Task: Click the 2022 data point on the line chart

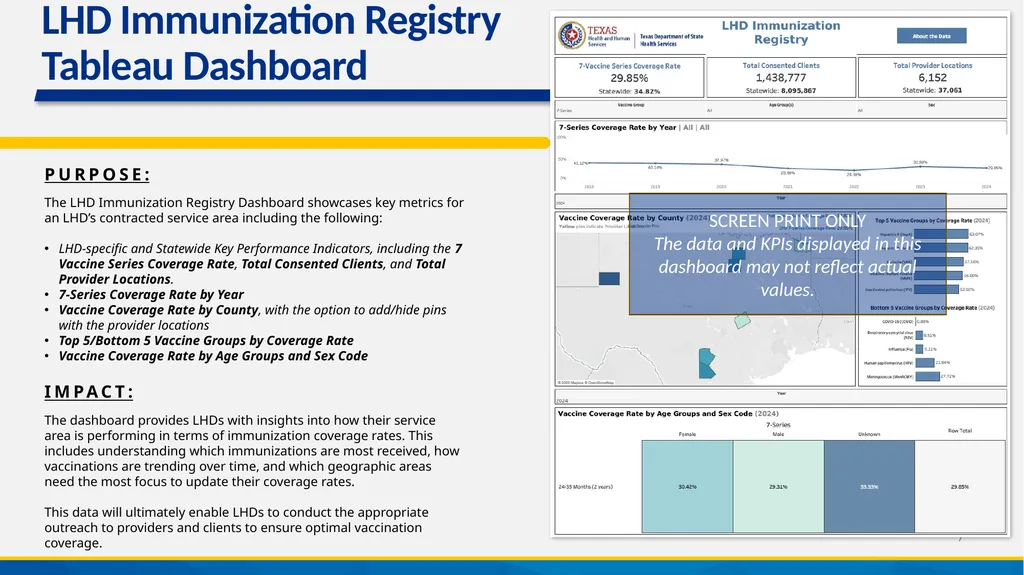Action: [x=854, y=170]
